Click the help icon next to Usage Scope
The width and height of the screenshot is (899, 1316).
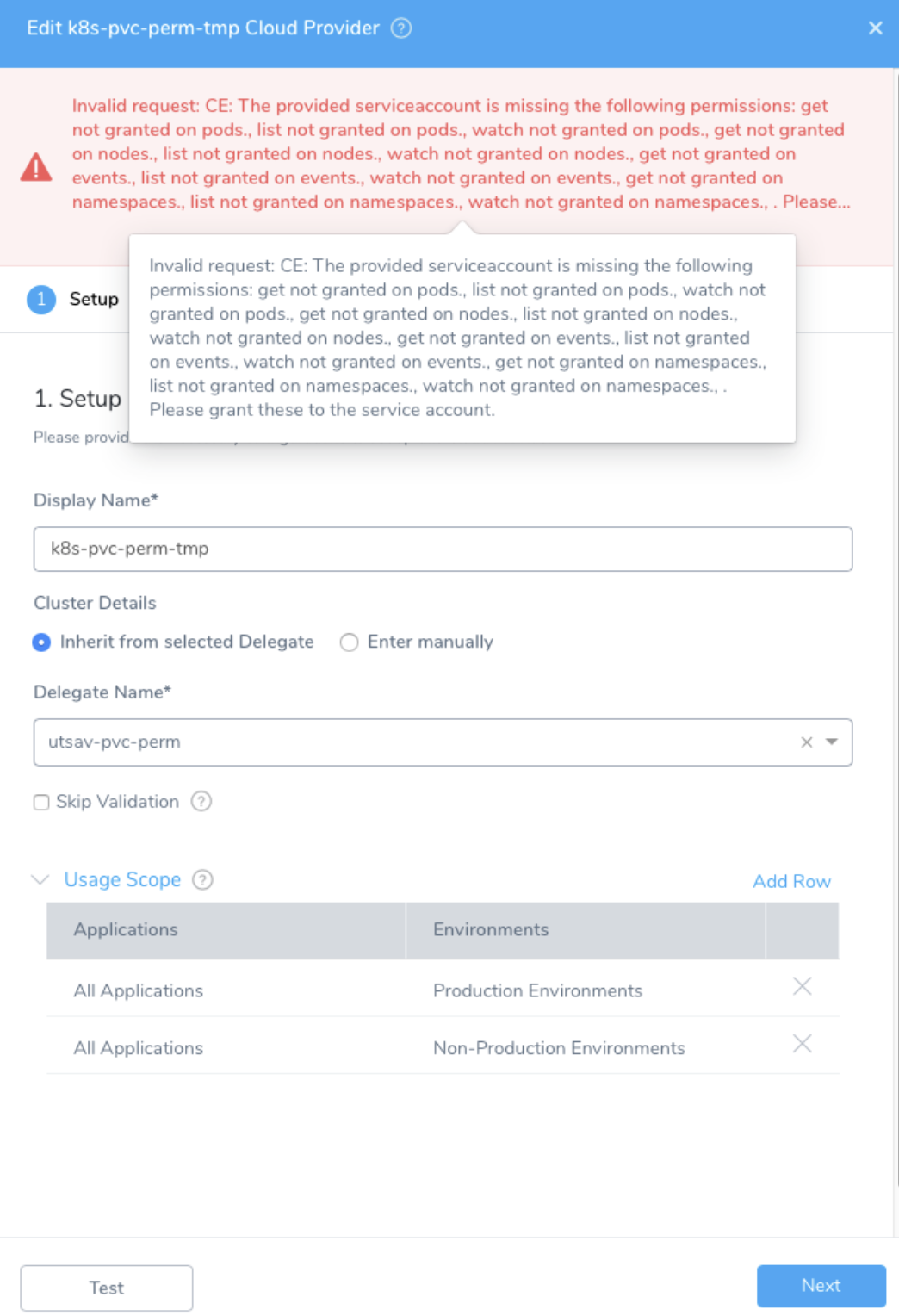click(202, 880)
